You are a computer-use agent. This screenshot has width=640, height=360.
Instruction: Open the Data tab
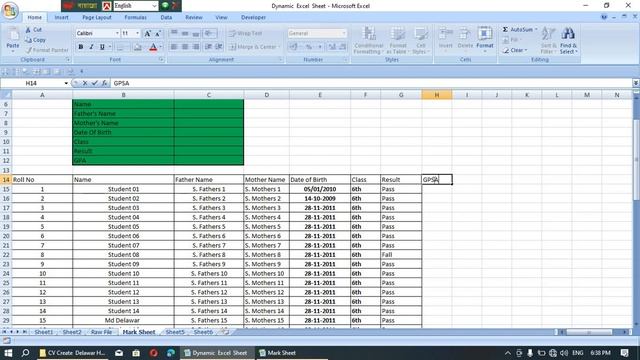pyautogui.click(x=166, y=18)
